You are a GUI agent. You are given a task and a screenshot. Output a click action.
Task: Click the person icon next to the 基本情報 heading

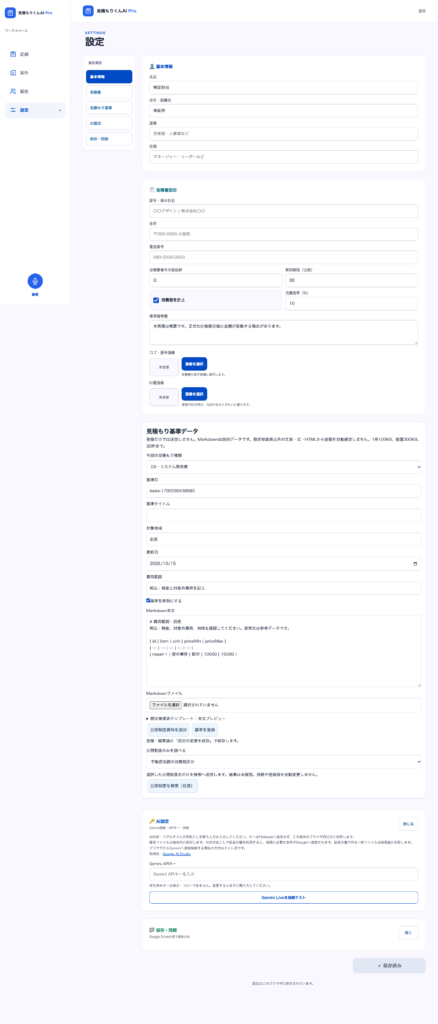coord(152,67)
